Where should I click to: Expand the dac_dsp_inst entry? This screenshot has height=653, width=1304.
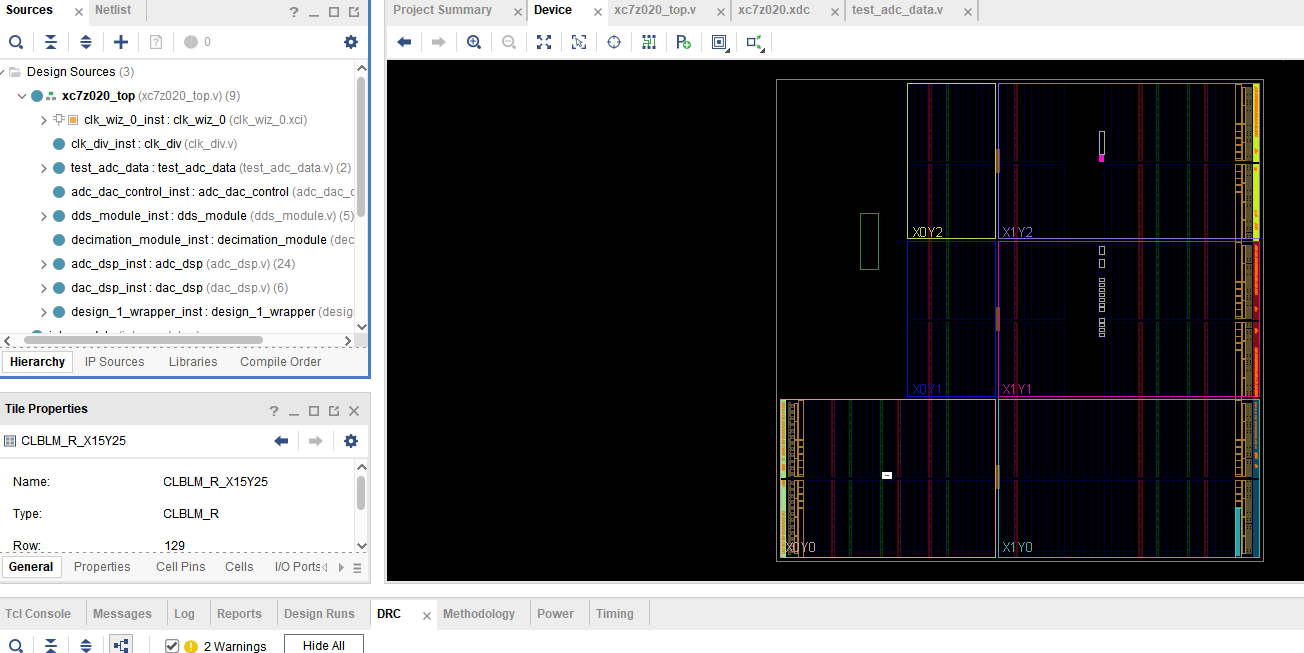tap(43, 288)
